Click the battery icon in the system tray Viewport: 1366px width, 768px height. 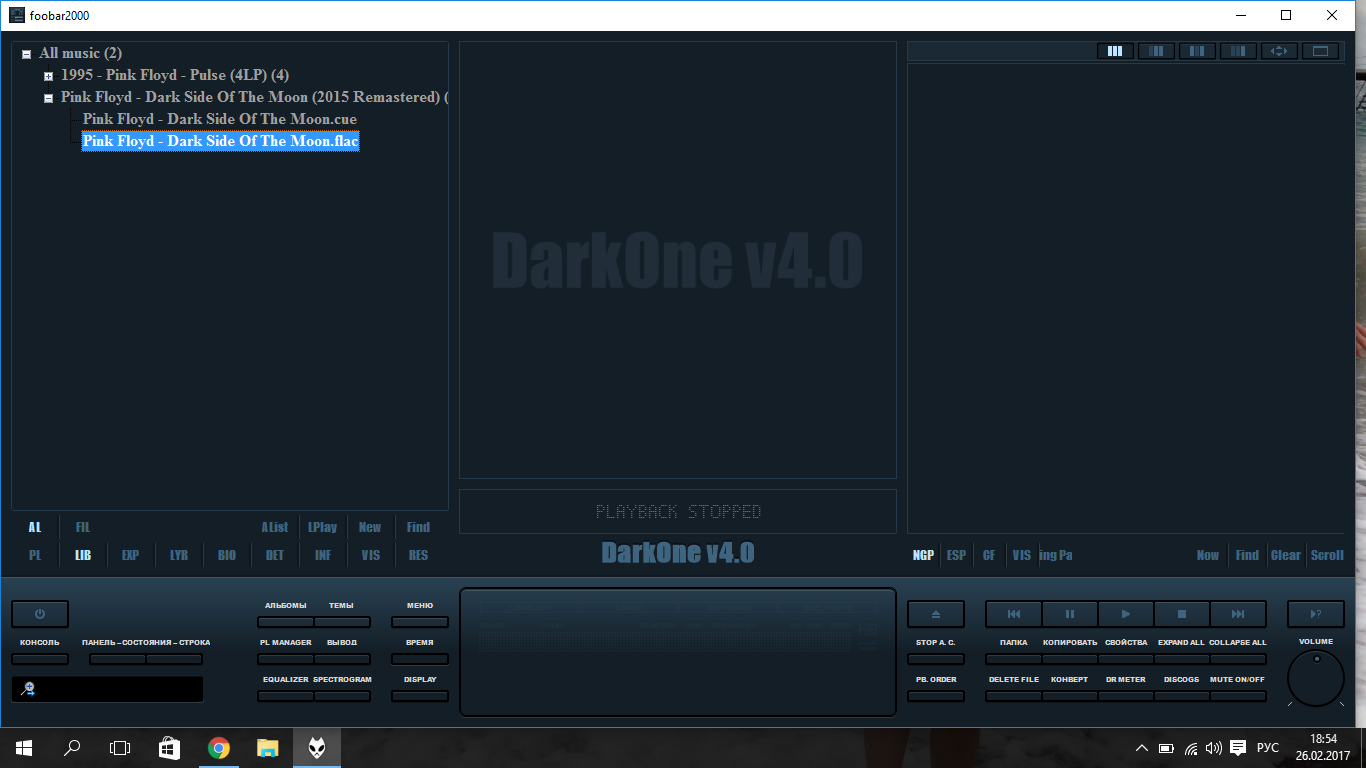tap(1167, 748)
